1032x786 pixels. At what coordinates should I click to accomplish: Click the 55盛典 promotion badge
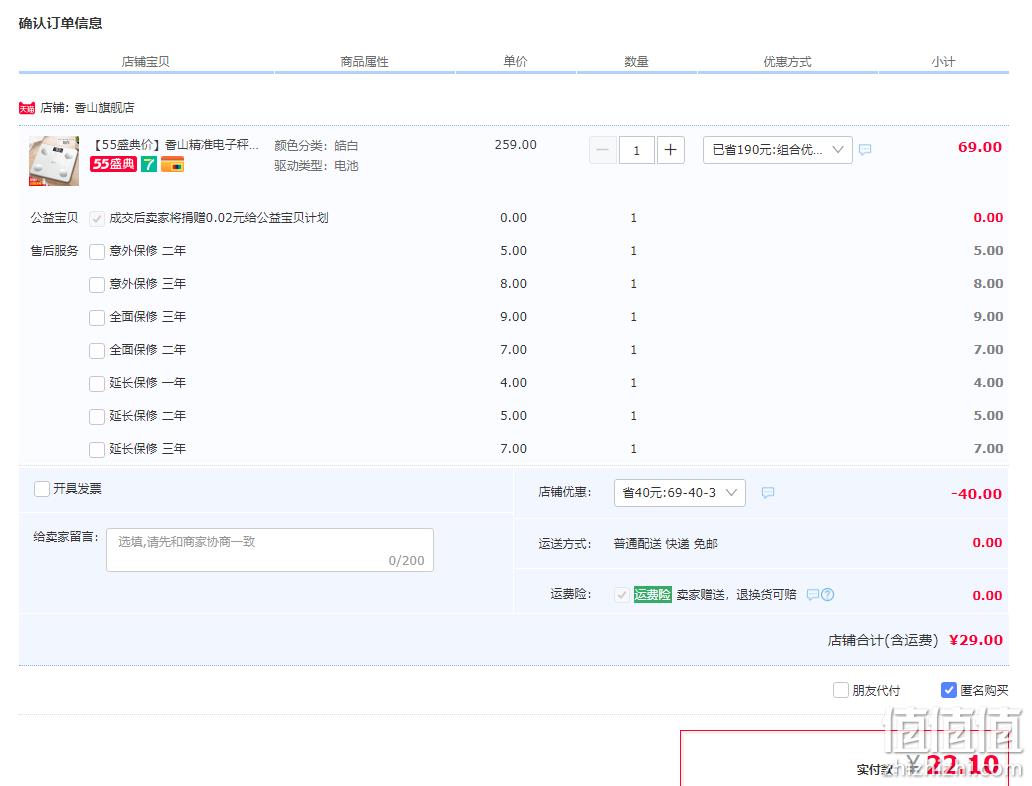(x=113, y=164)
